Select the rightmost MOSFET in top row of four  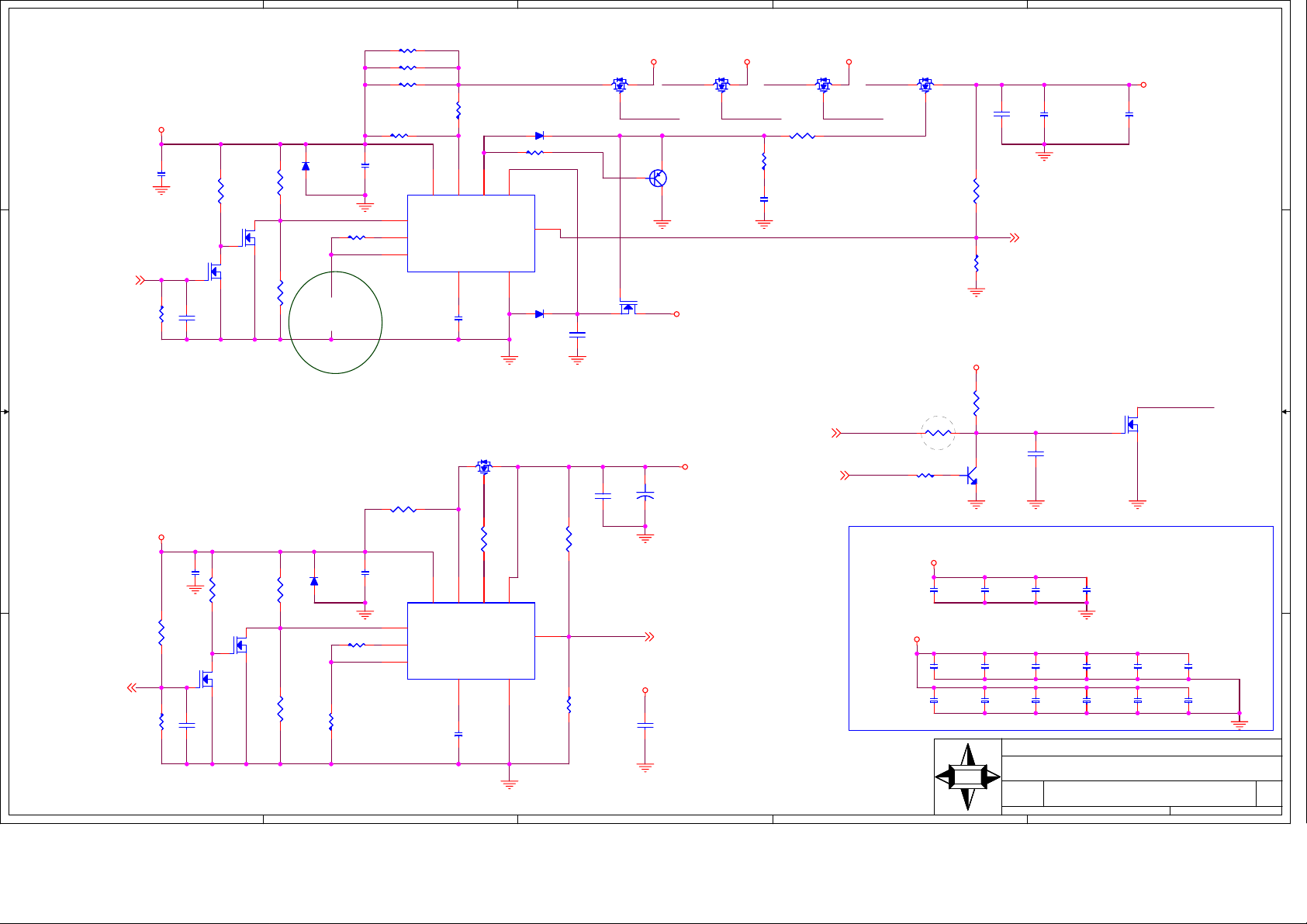(925, 84)
